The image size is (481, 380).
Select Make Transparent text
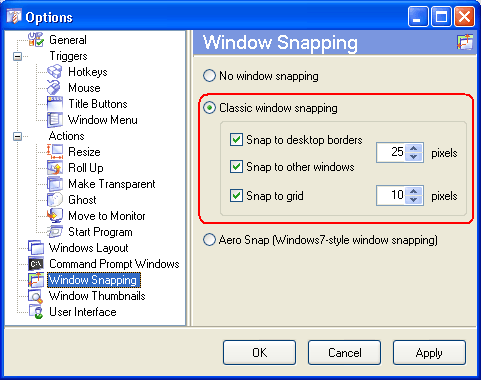112,184
